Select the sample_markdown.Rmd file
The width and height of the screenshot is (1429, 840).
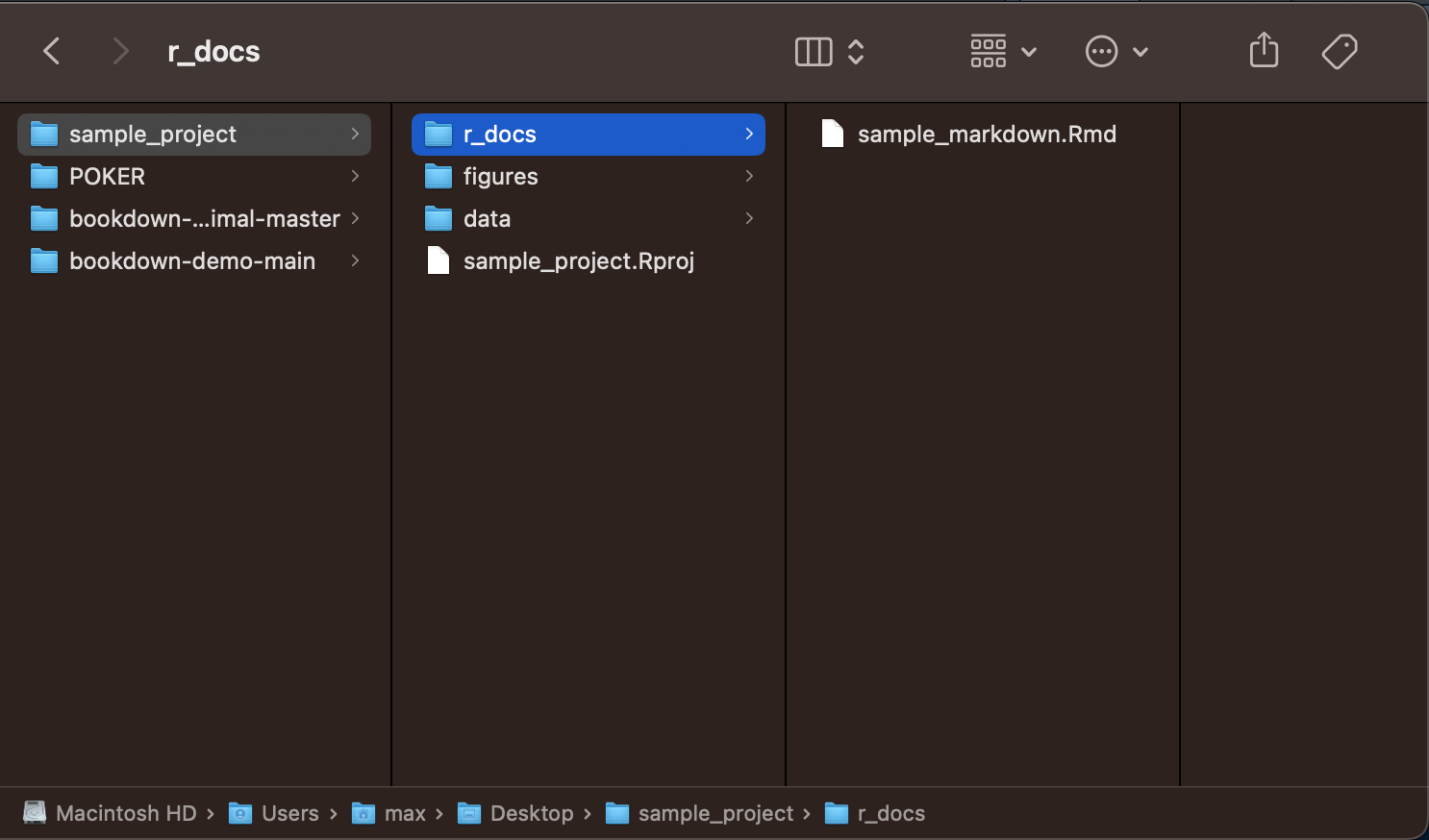tap(986, 135)
